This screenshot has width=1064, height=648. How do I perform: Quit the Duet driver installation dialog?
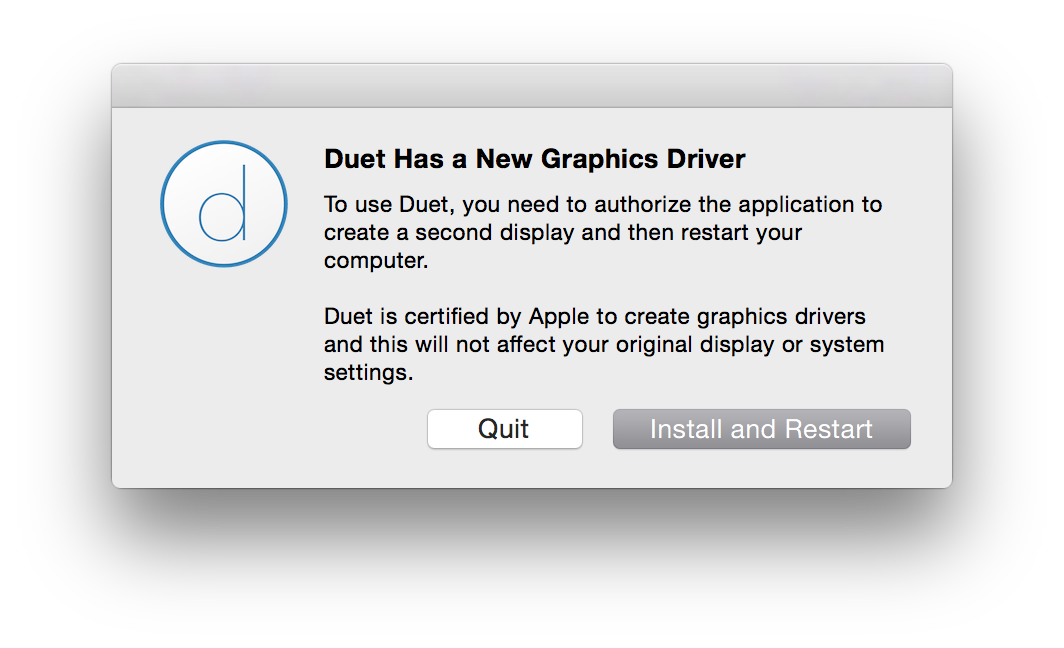(x=504, y=429)
